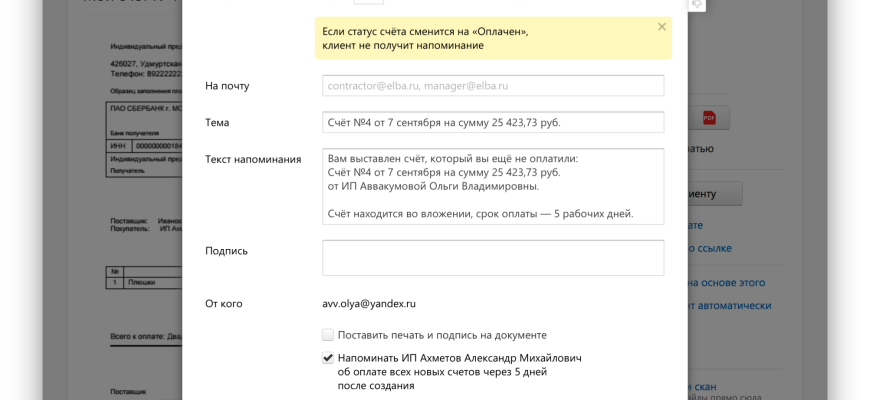Click the «Текст напоминания» field label
The width and height of the screenshot is (870, 400).
tap(253, 159)
